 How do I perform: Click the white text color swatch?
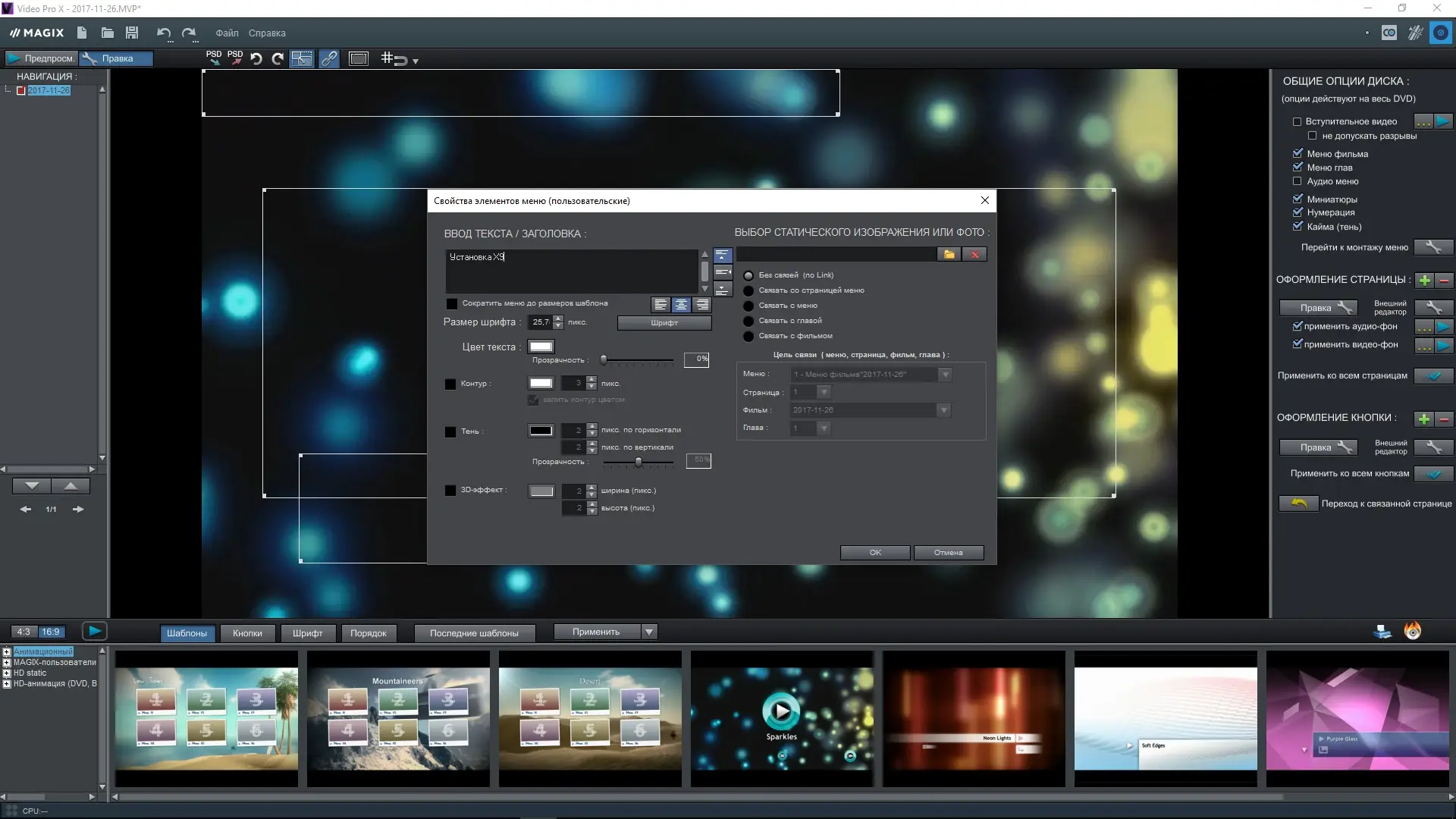541,347
